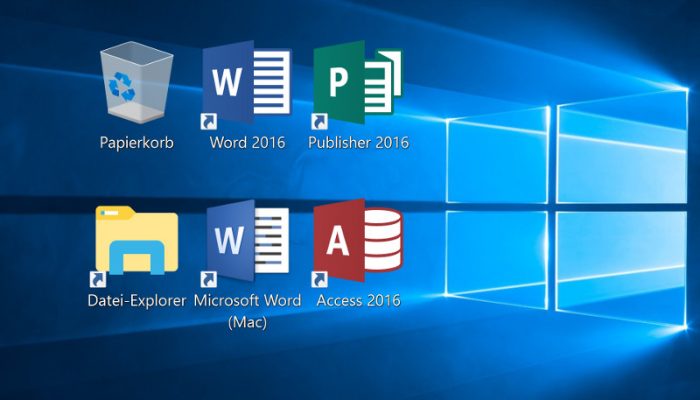The width and height of the screenshot is (700, 400).
Task: Click the 'Papierkorb' label text
Action: (137, 143)
